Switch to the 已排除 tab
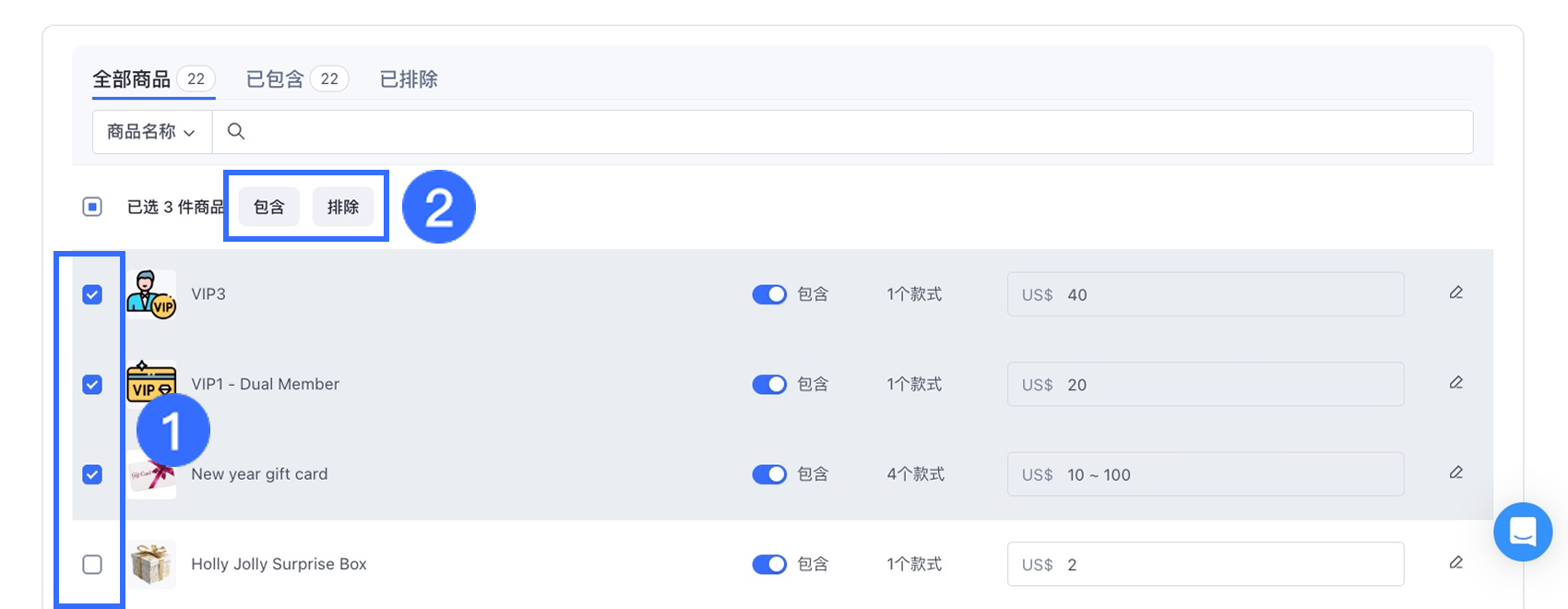Screen dimensions: 1568x609 click(x=409, y=78)
